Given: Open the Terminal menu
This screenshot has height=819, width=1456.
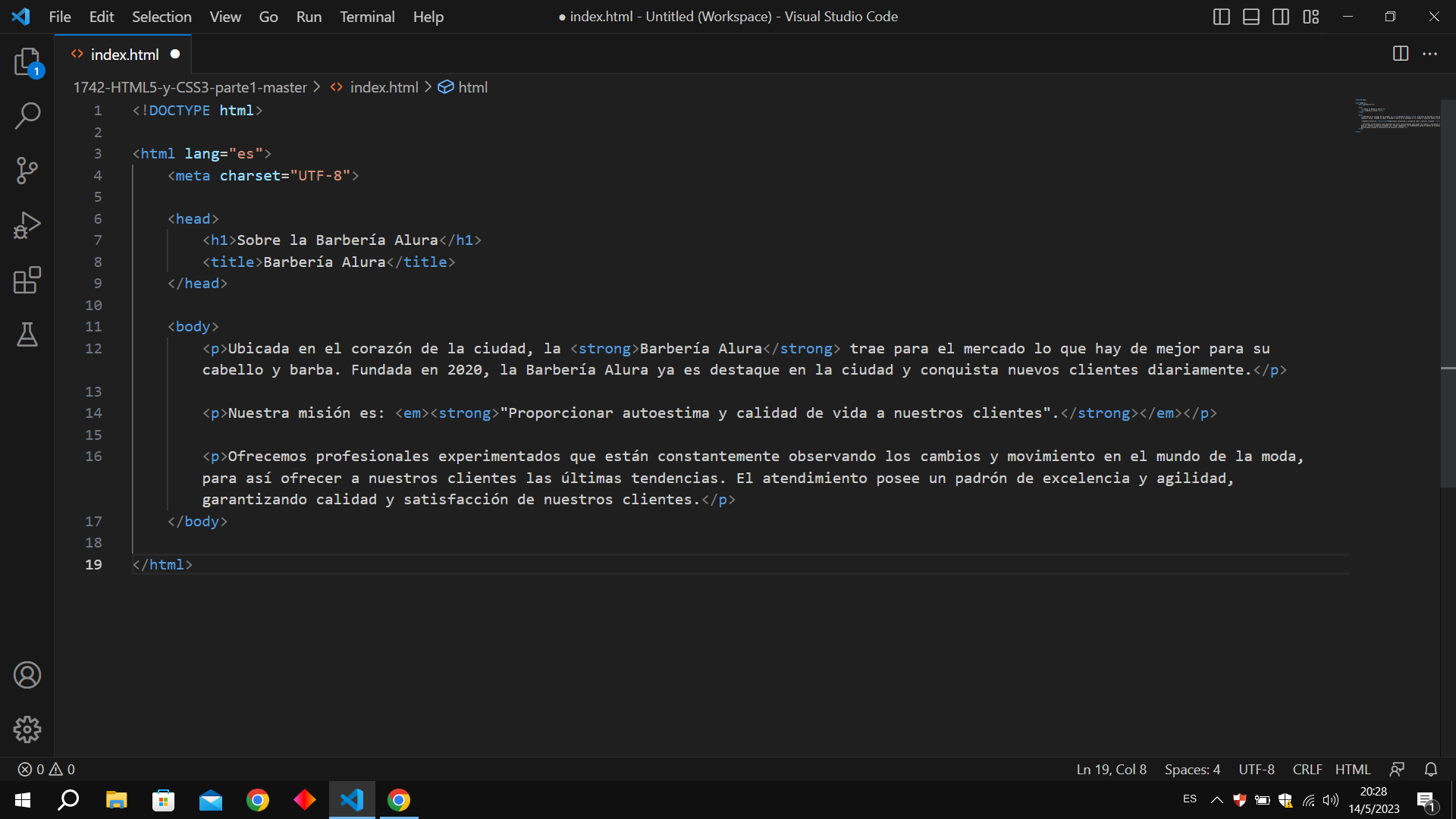Looking at the screenshot, I should point(367,17).
